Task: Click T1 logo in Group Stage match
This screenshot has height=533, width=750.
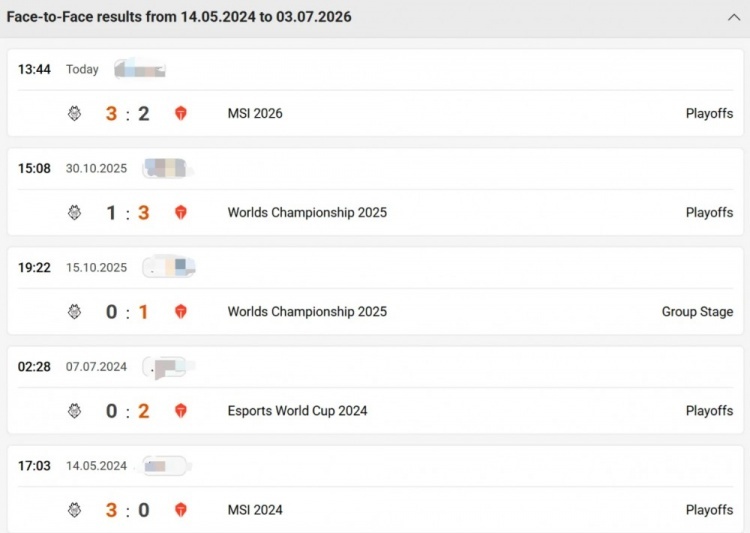Action: [x=181, y=311]
